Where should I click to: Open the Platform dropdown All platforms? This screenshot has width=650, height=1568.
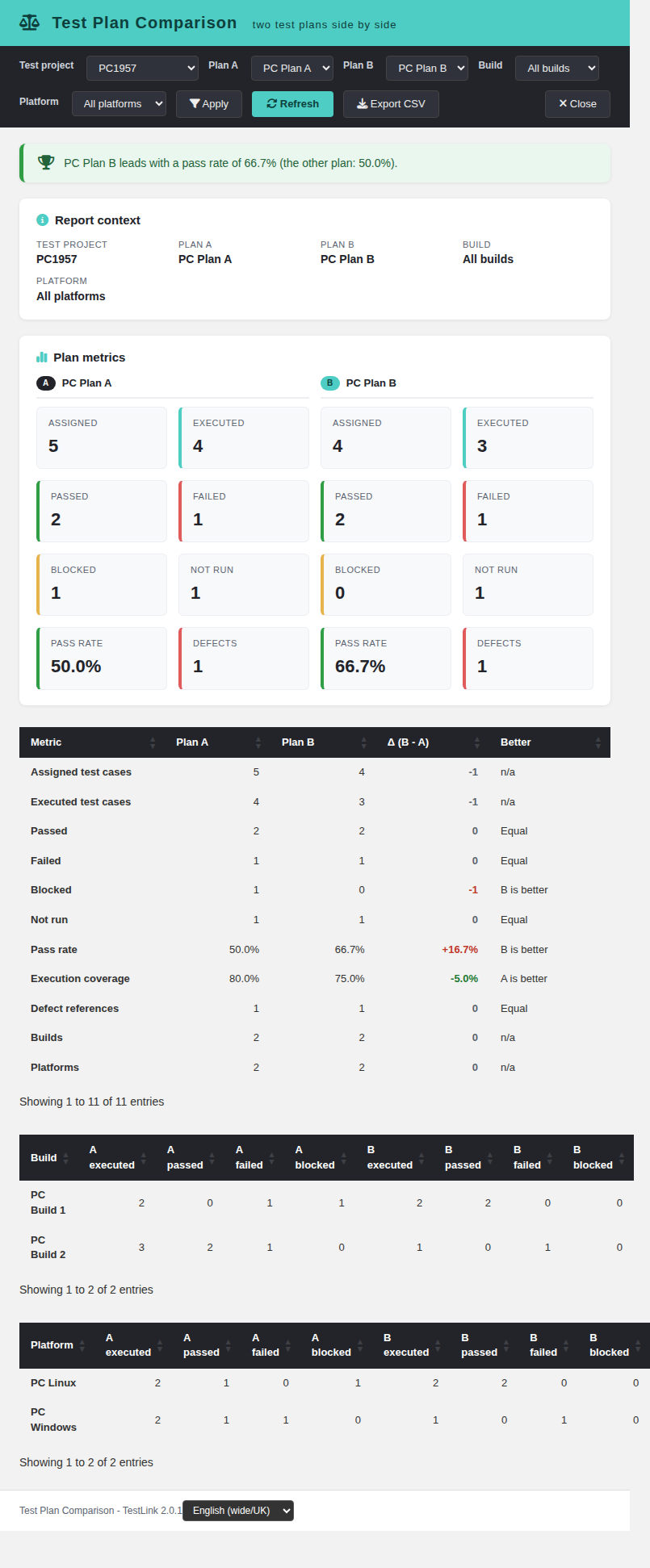coord(119,103)
